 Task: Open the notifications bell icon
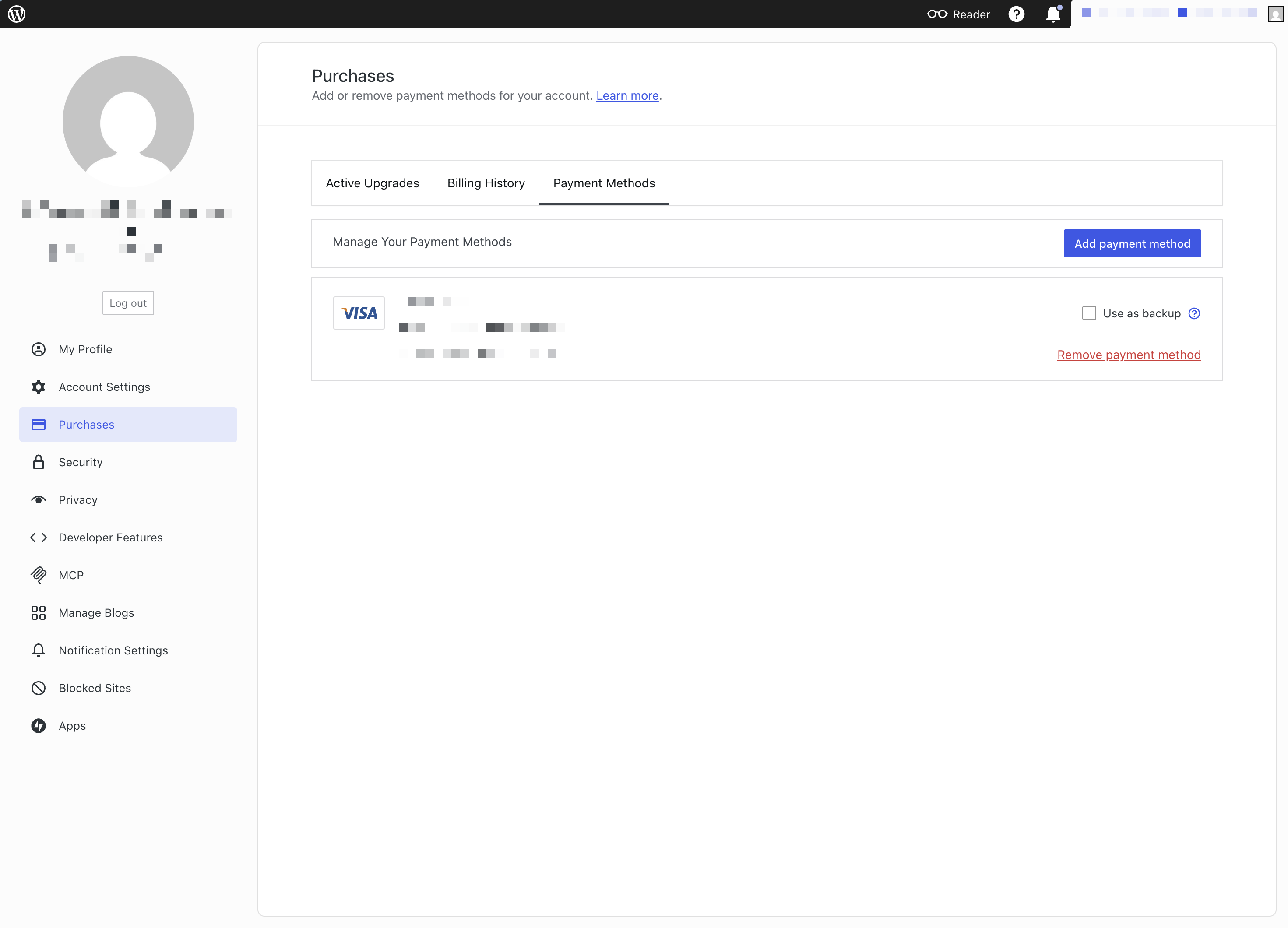tap(1053, 14)
